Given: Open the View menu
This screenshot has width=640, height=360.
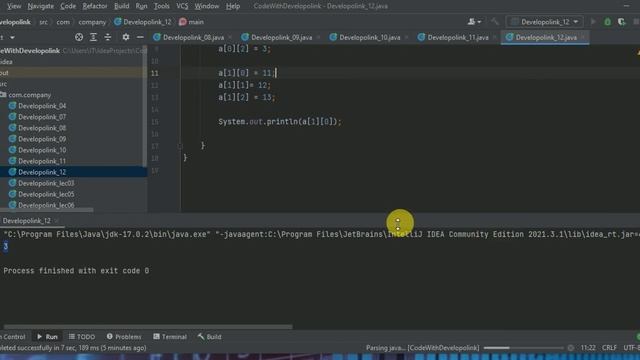Looking at the screenshot, I should pos(14,6).
